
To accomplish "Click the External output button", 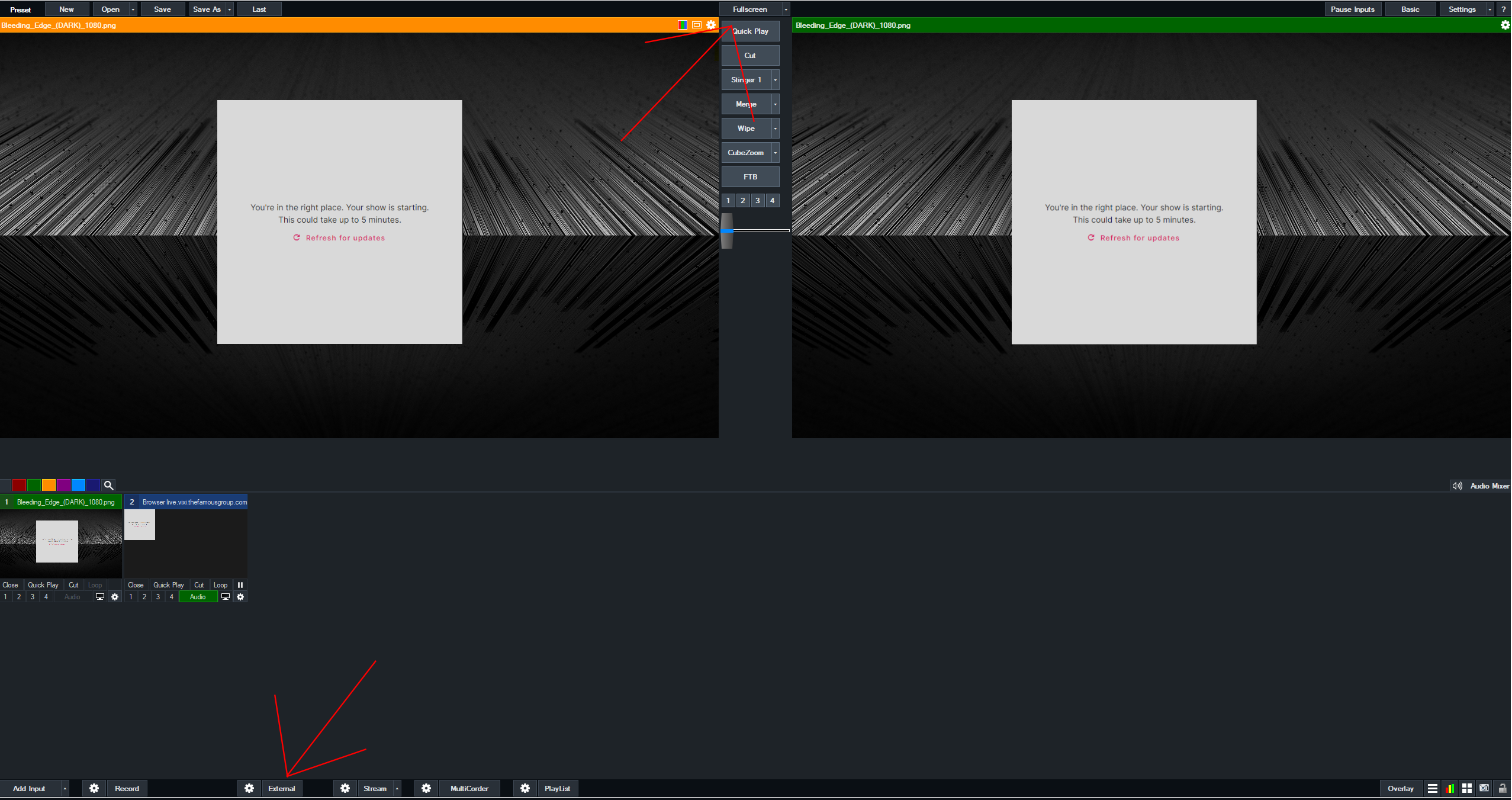I will coord(282,788).
